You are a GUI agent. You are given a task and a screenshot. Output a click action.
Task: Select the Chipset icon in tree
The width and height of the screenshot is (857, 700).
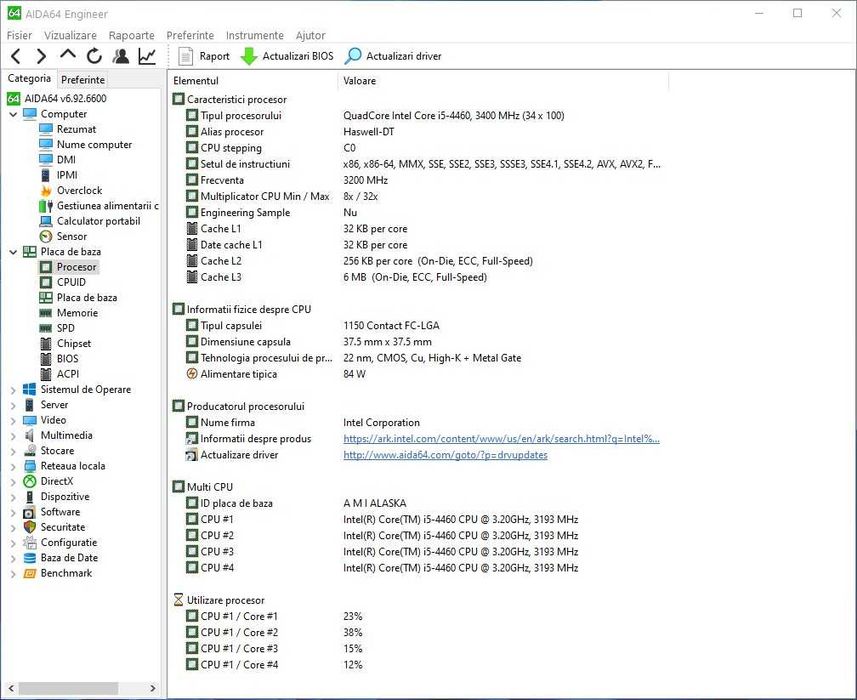coord(46,343)
